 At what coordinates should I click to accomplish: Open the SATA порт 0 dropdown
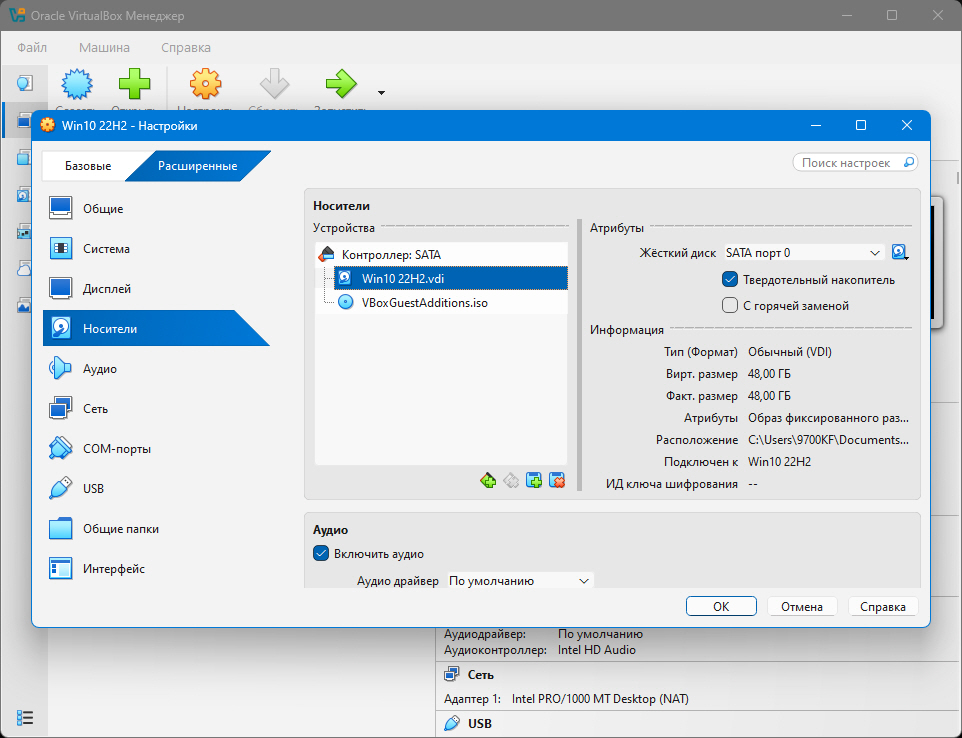click(x=804, y=253)
